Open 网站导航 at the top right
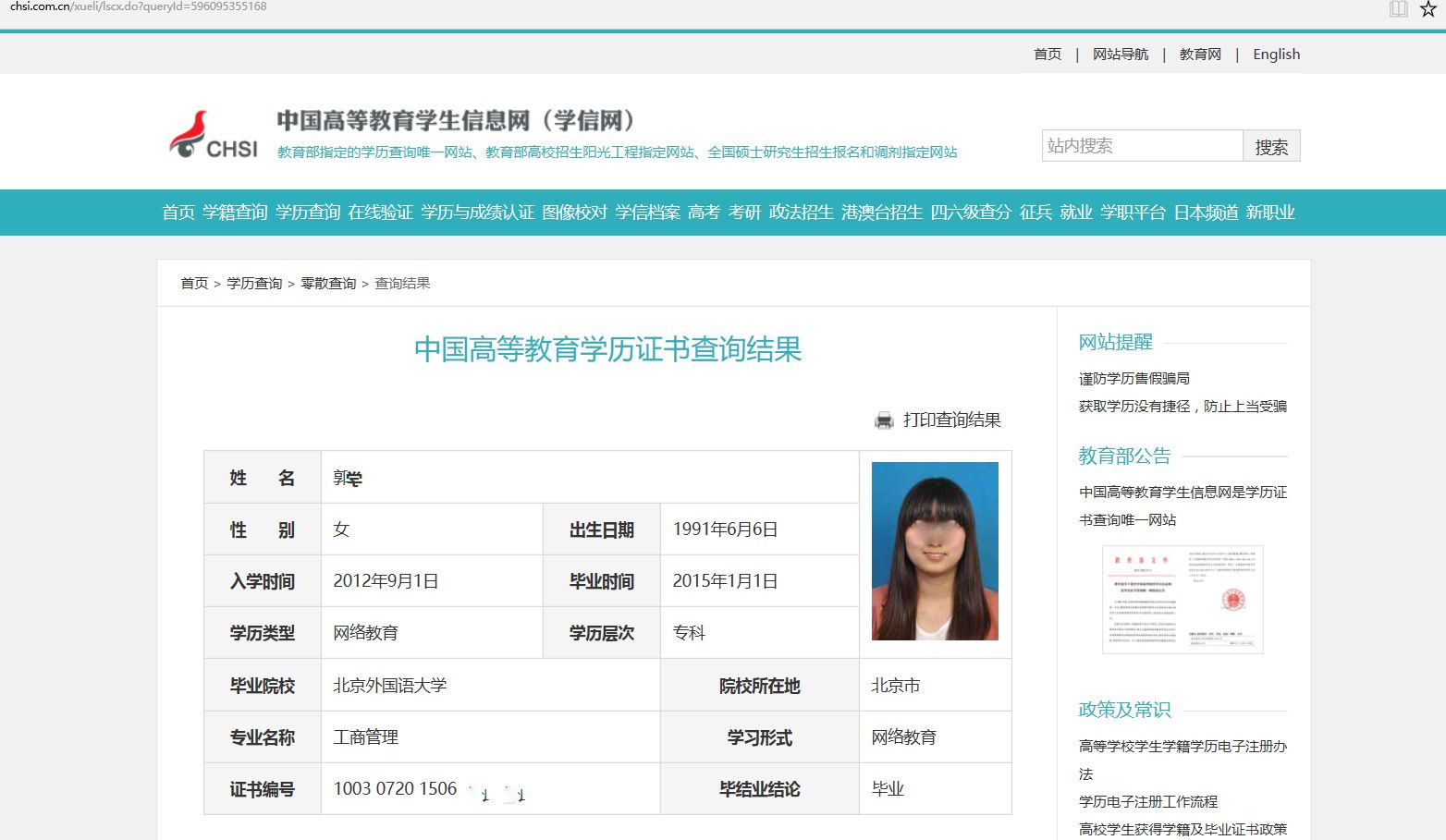Viewport: 1446px width, 840px height. pyautogui.click(x=1121, y=54)
